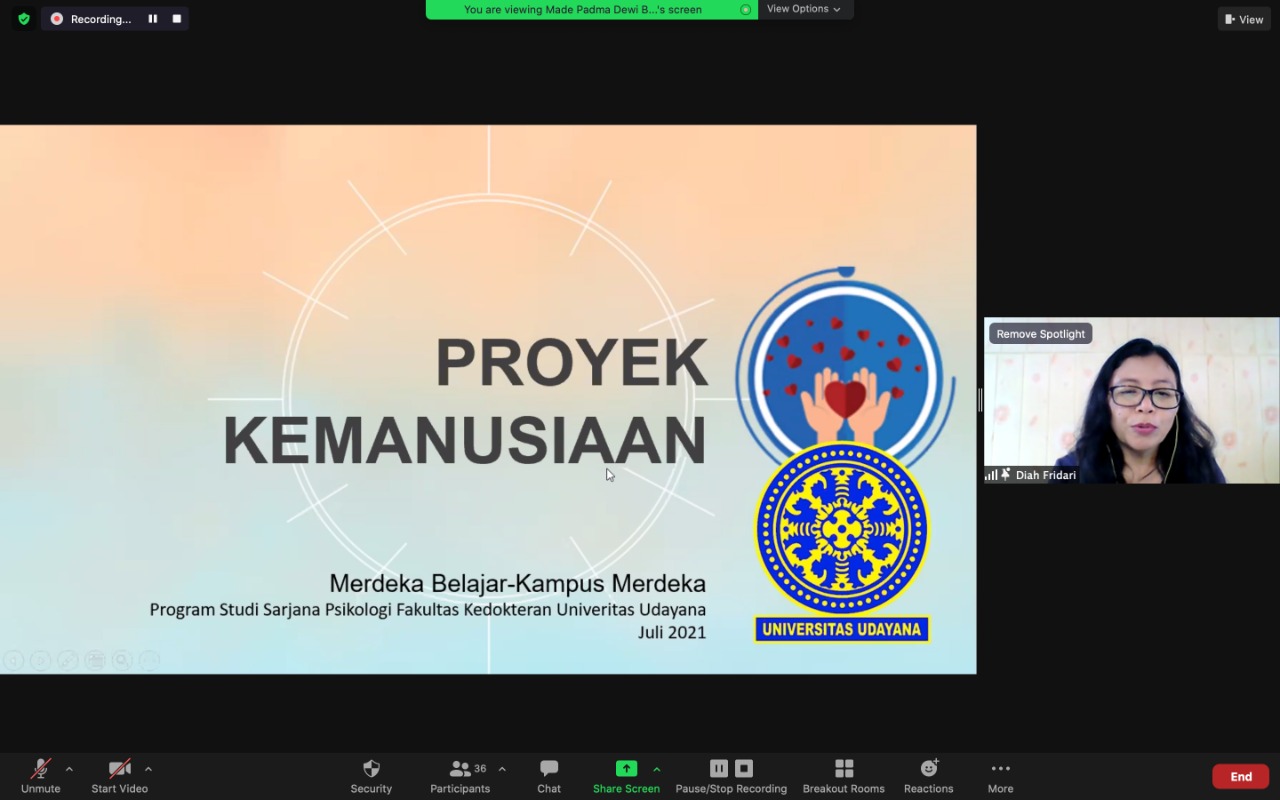
Task: Click the Universitas Udayana round emblem
Action: 842,529
